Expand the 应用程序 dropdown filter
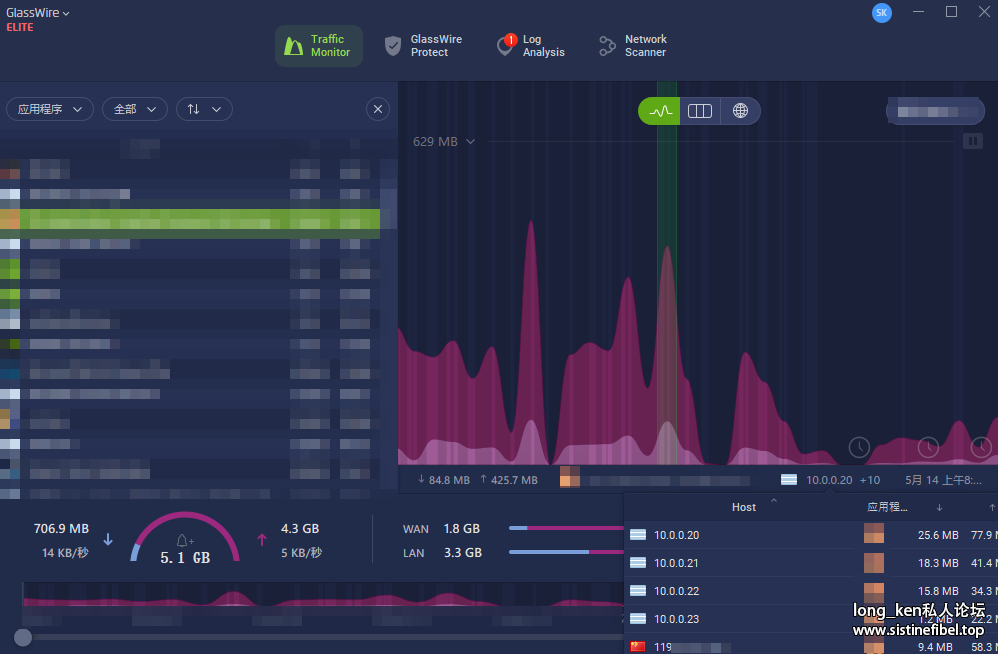 click(50, 109)
